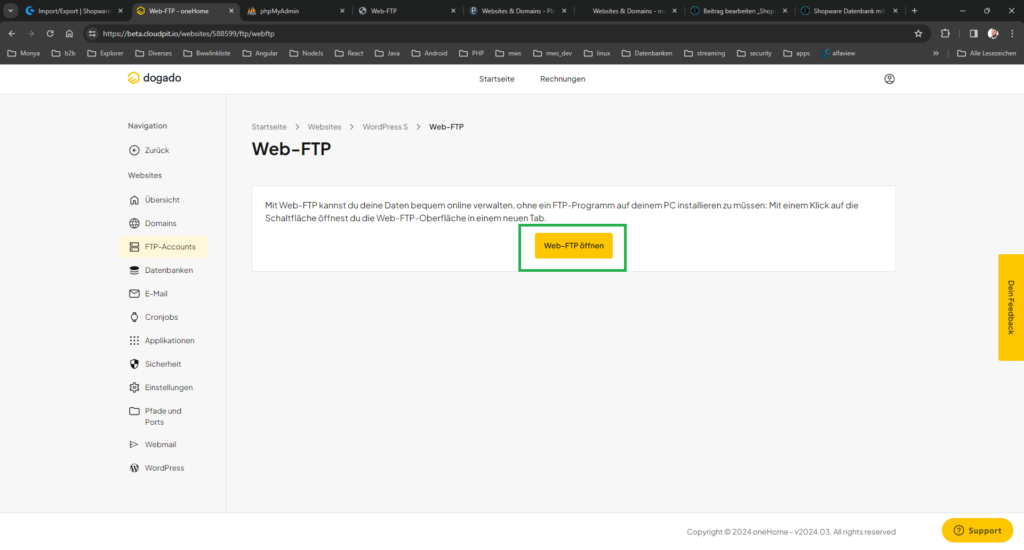
Task: Click the Websites breadcrumb link
Action: point(324,127)
